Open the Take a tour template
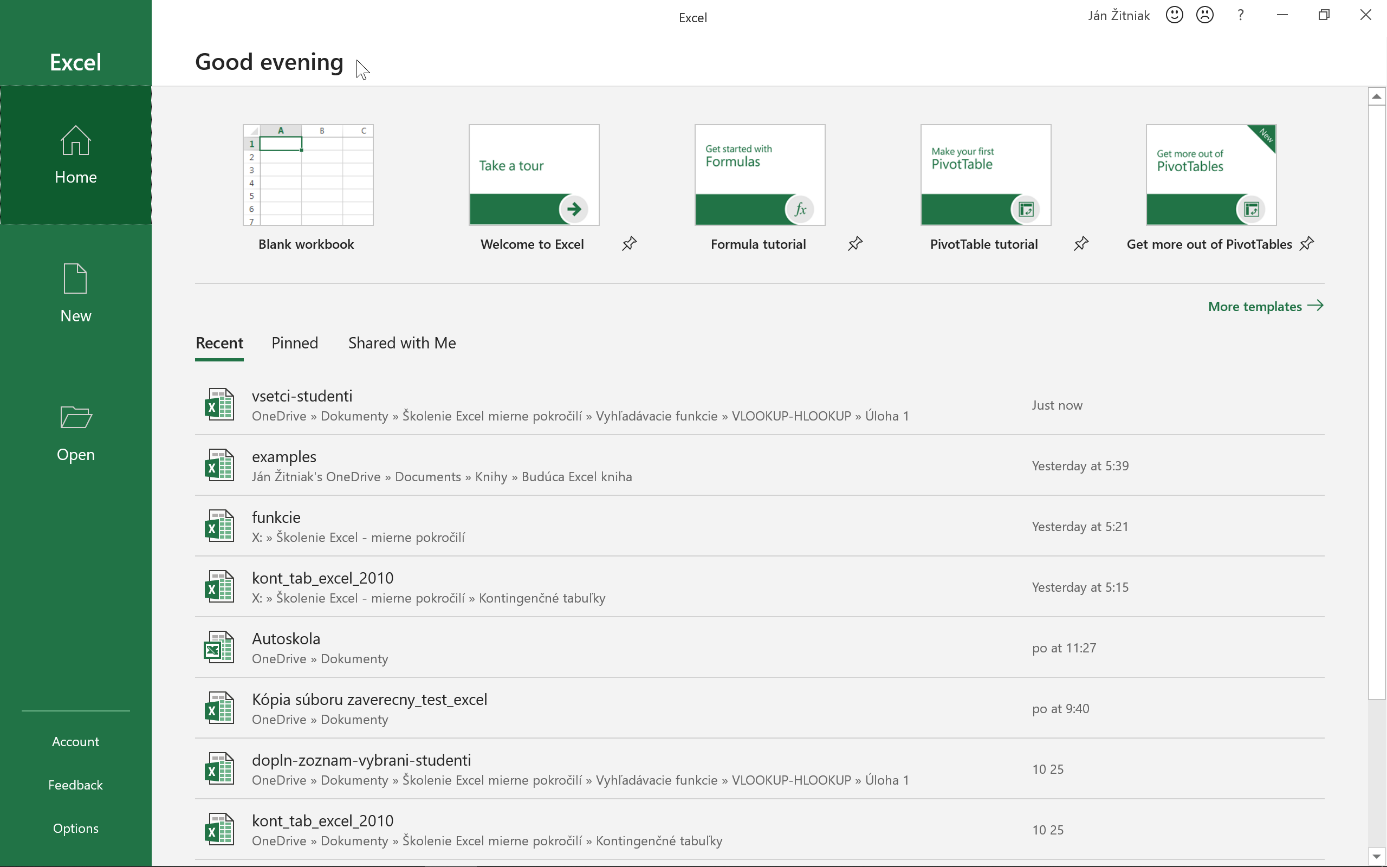1387x867 pixels. pos(534,175)
